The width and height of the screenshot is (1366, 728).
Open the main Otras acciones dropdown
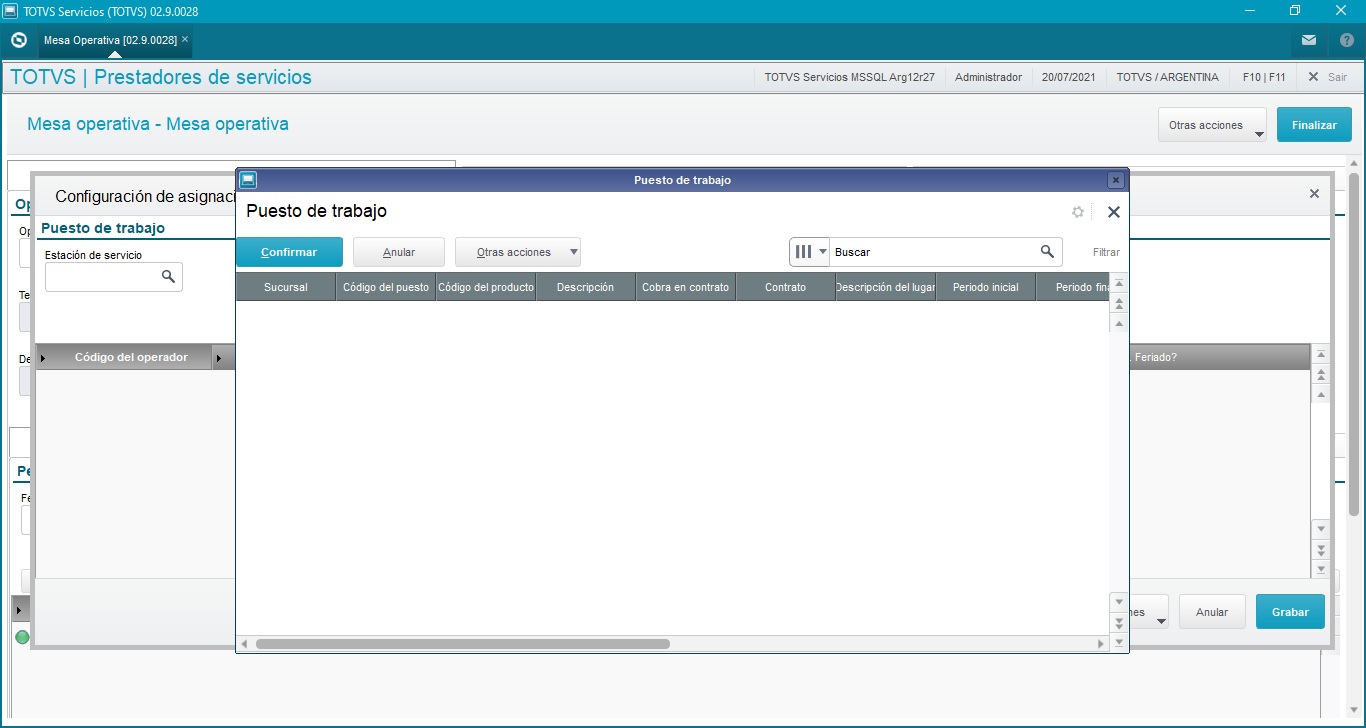[x=1212, y=125]
